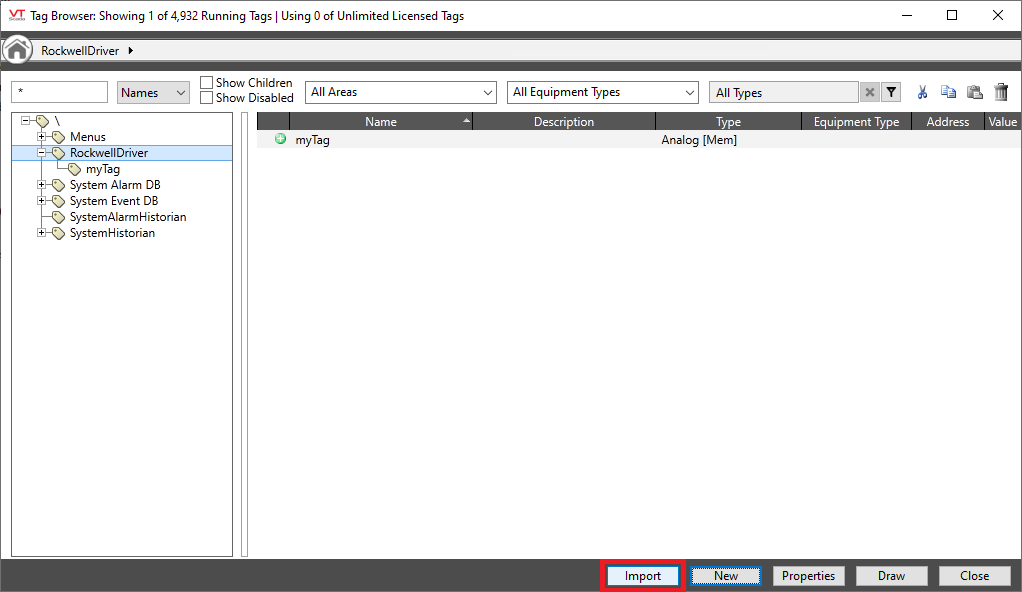The width and height of the screenshot is (1022, 592).
Task: Click the Paste clipboard icon
Action: (x=974, y=92)
